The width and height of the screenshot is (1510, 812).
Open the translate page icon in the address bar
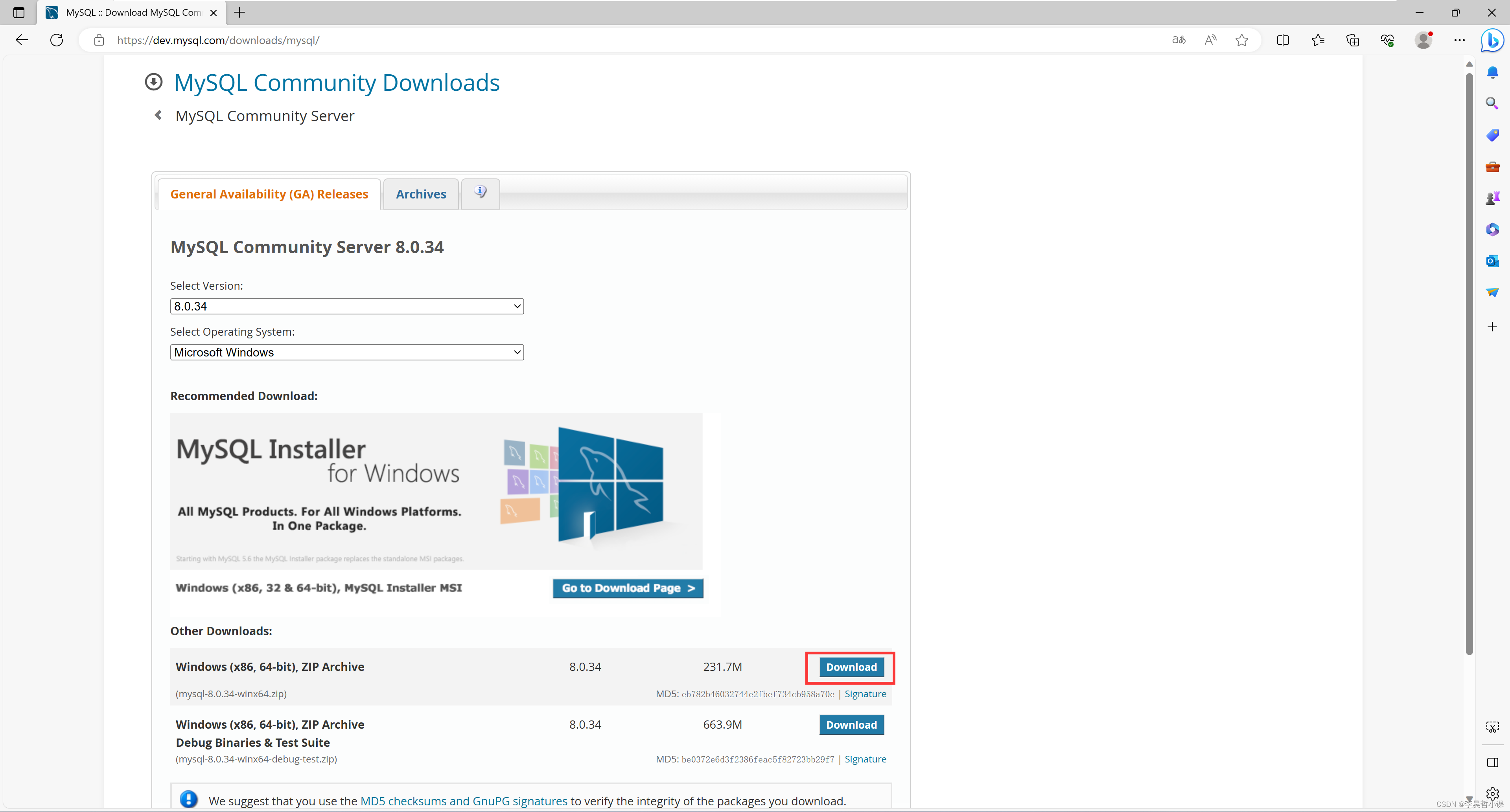[1178, 40]
